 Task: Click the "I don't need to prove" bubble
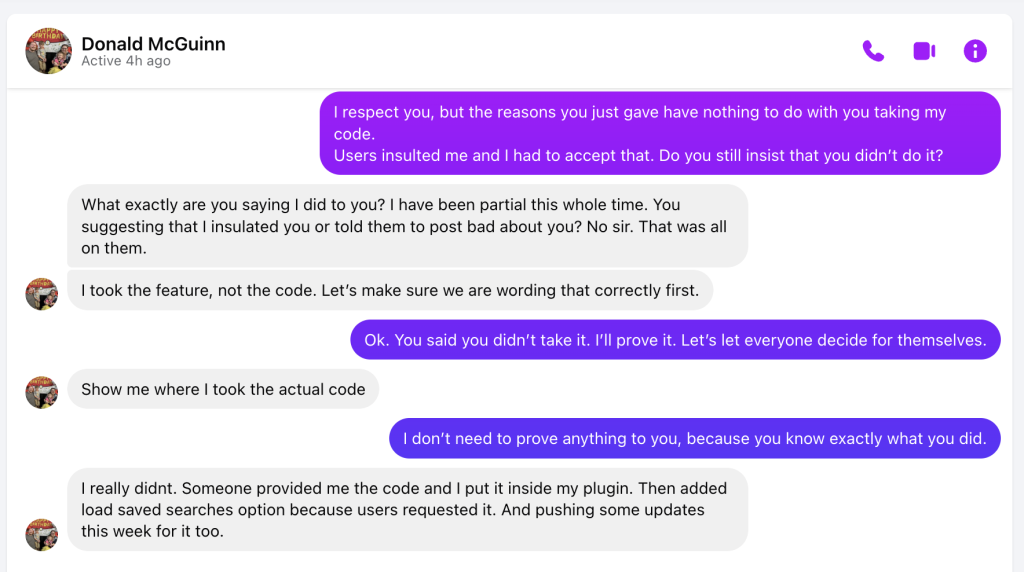(x=694, y=439)
